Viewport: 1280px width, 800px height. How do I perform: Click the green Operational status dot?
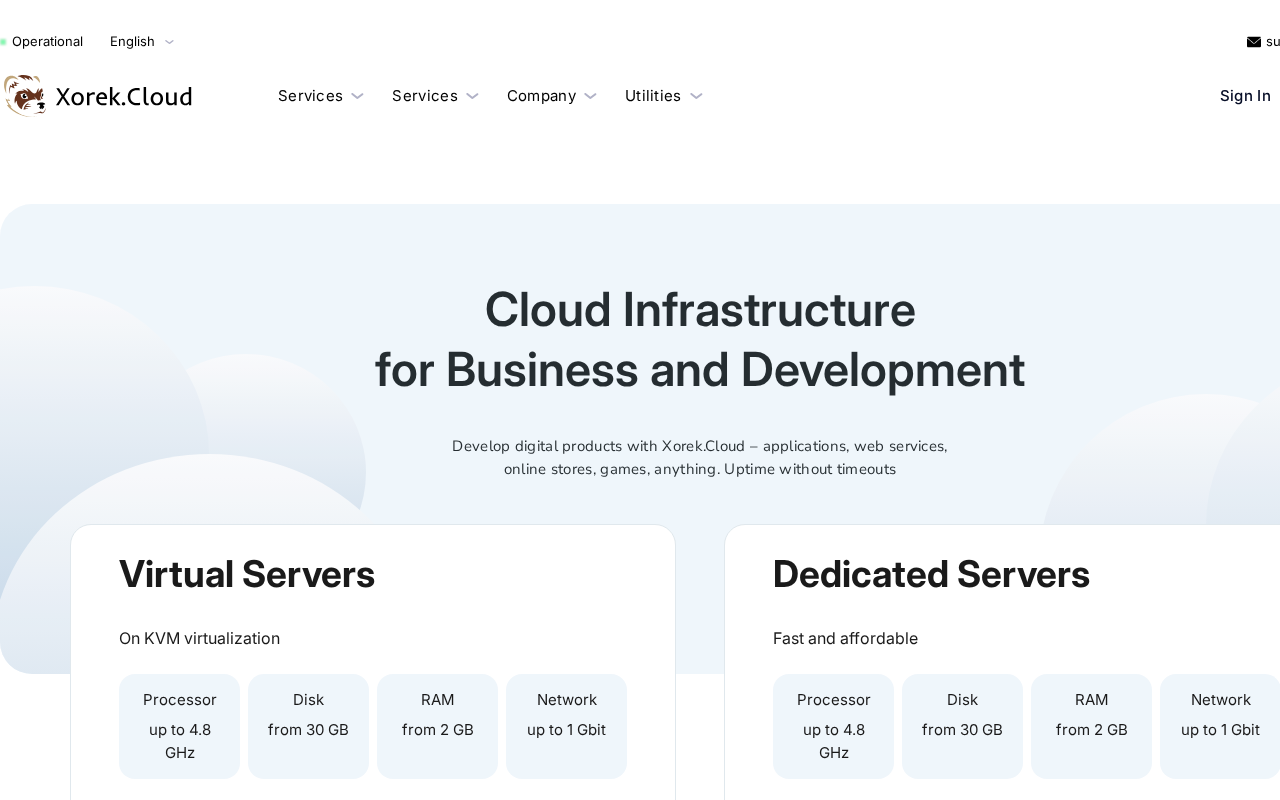pos(4,42)
